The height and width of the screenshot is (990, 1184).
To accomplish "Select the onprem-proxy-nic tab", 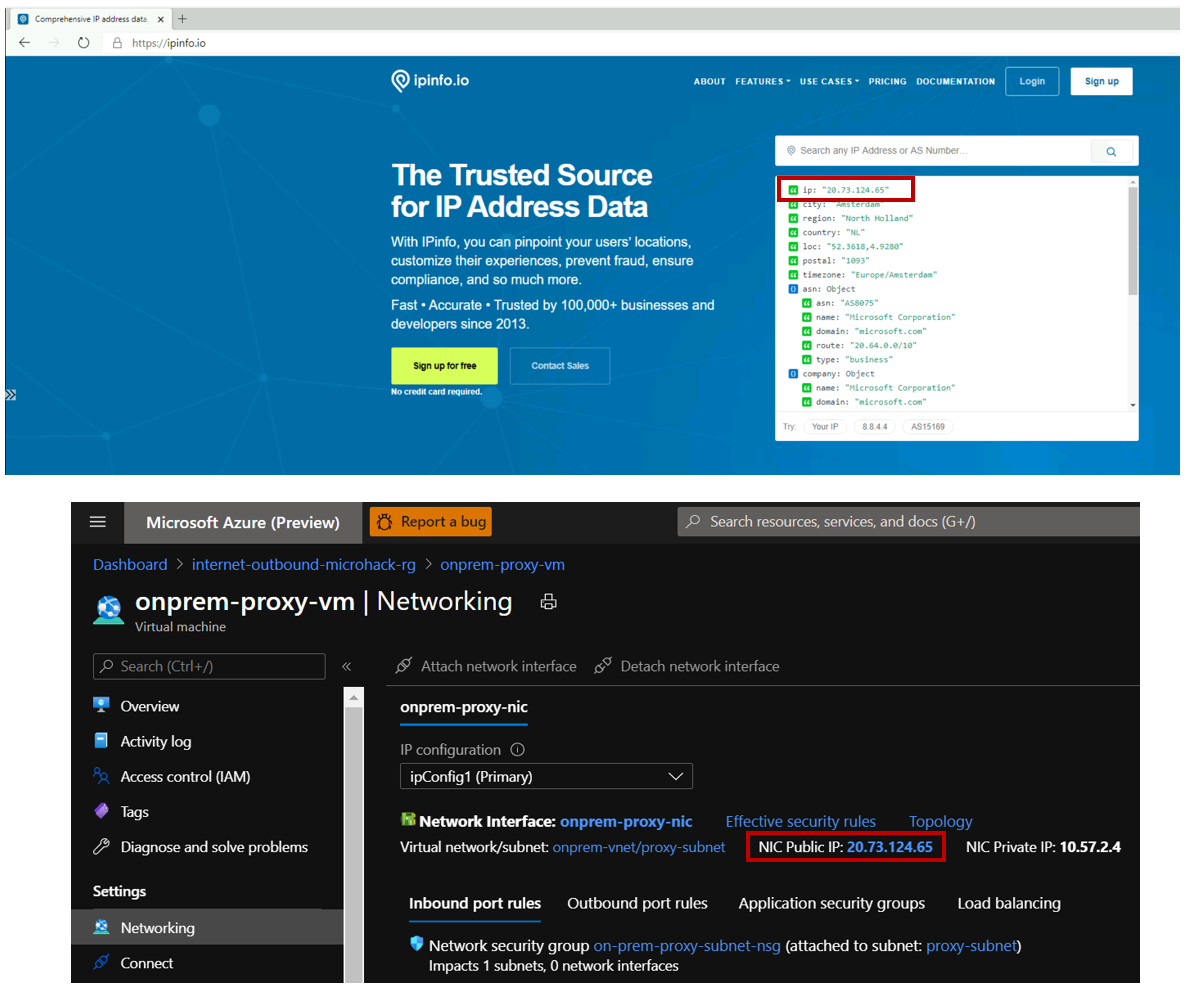I will point(464,708).
